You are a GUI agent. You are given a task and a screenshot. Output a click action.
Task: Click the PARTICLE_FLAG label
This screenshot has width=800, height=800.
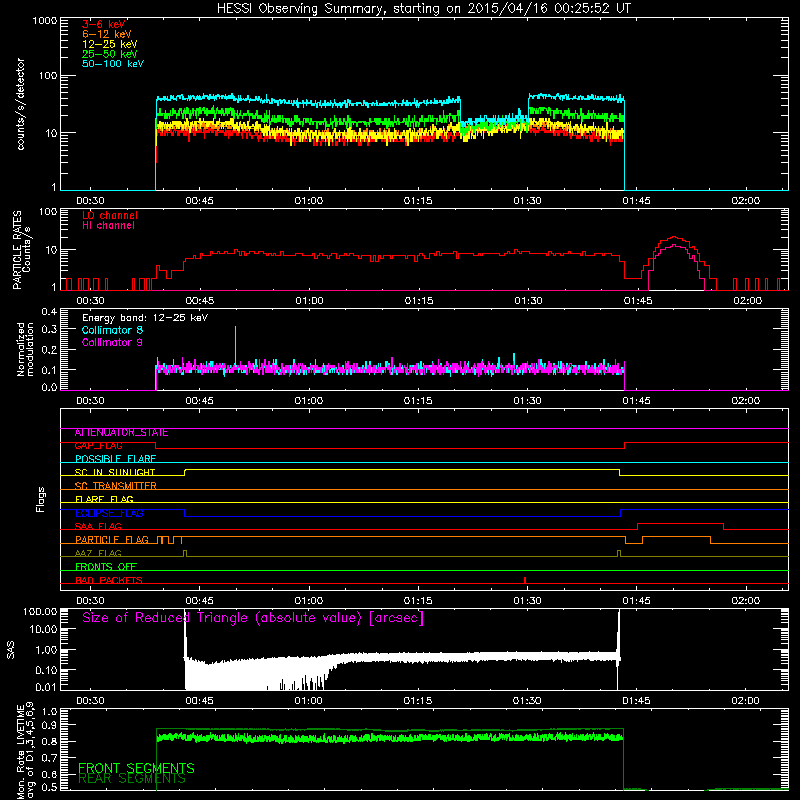pyautogui.click(x=112, y=540)
